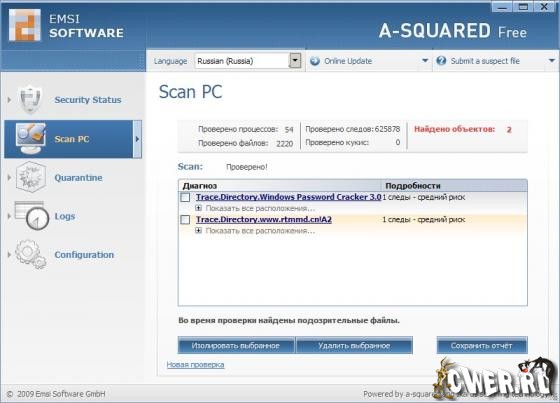The width and height of the screenshot is (560, 403).
Task: Click the Emsi Software logo icon
Action: [x=25, y=25]
